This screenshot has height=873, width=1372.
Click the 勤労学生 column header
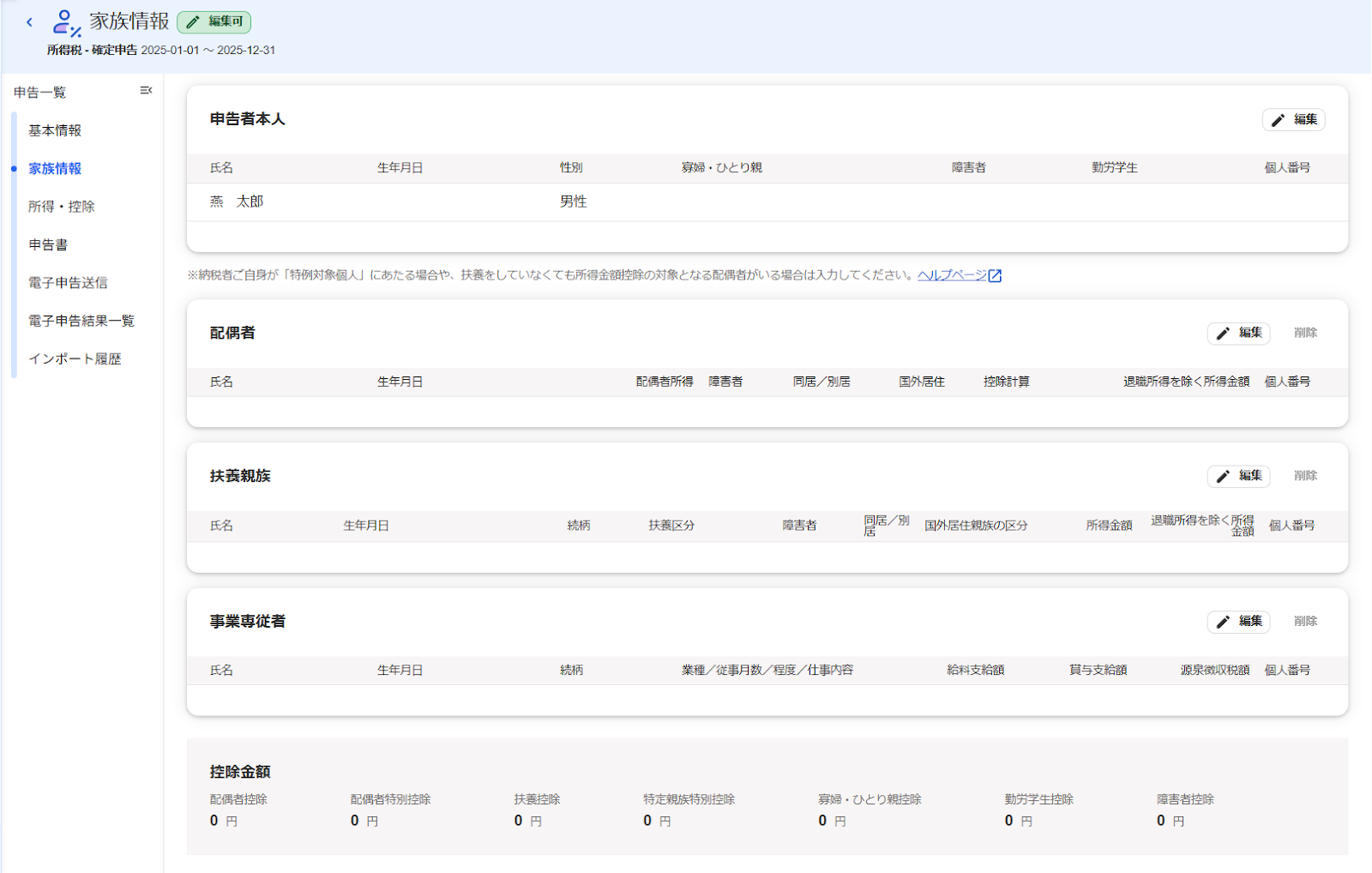pyautogui.click(x=1115, y=168)
